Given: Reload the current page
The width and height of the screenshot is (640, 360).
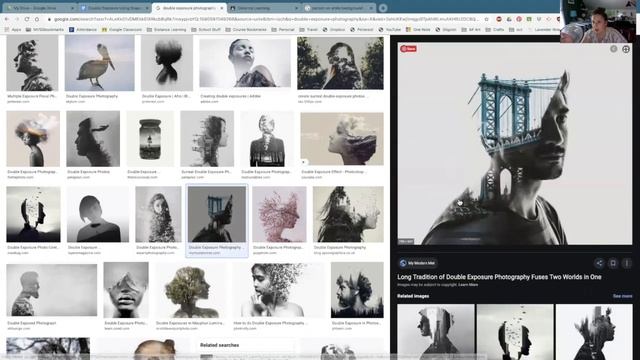Looking at the screenshot, I should 27,19.
